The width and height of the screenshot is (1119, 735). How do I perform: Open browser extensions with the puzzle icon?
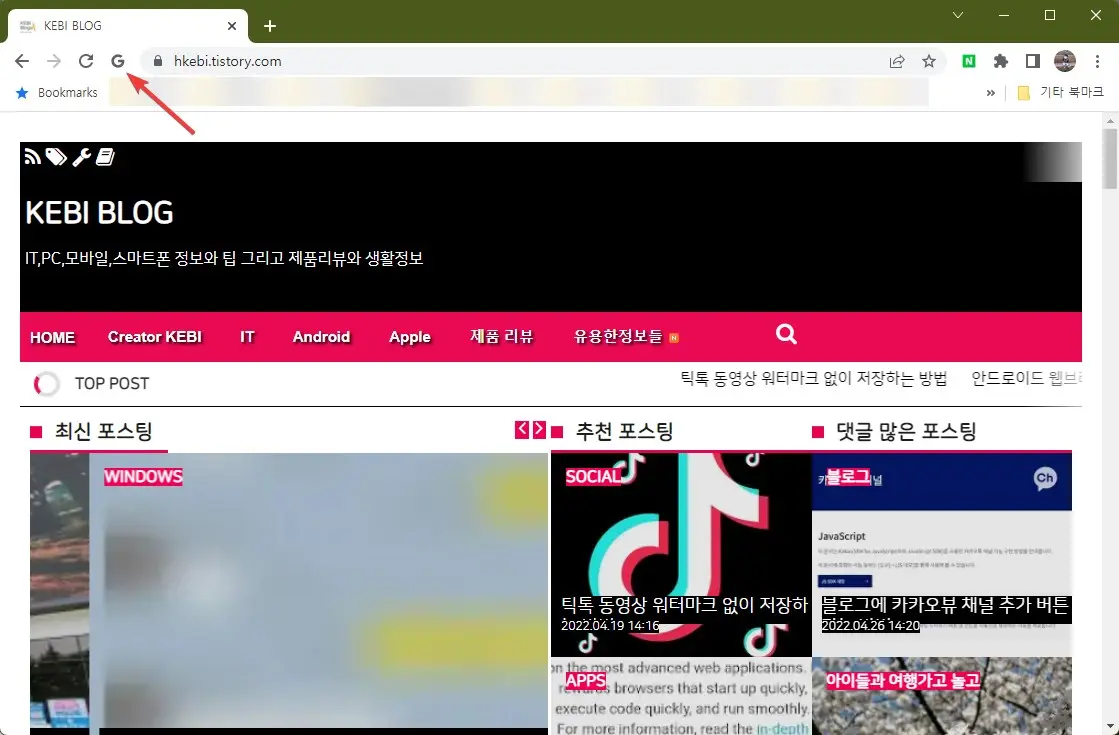coord(1000,61)
